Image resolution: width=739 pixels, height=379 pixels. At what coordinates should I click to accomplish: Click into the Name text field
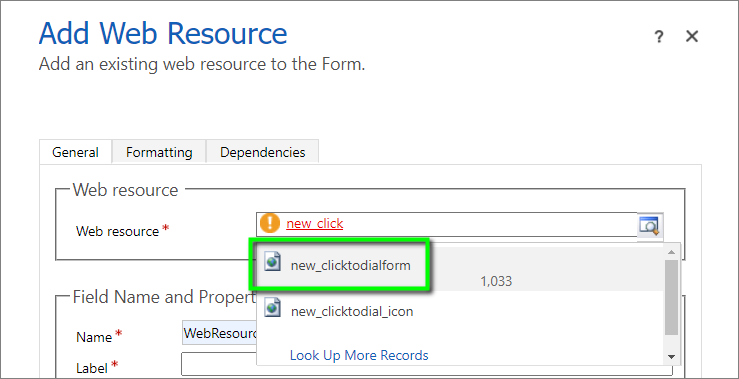[x=219, y=333]
